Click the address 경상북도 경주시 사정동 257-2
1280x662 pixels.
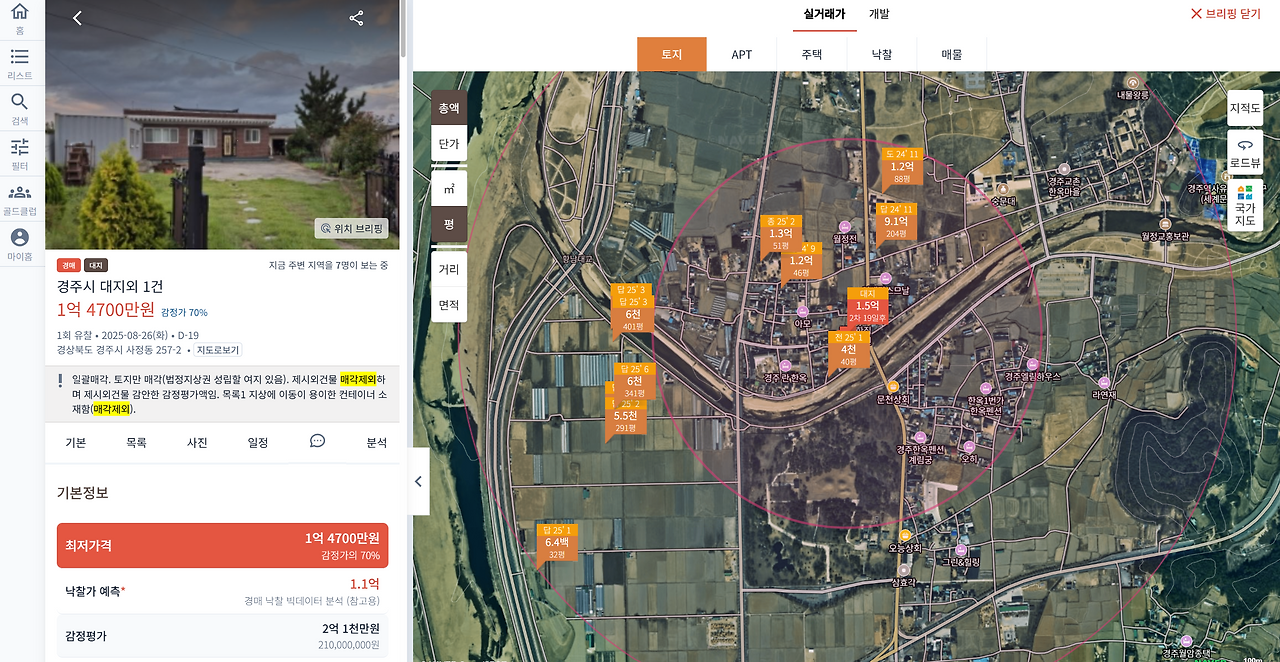pos(119,350)
